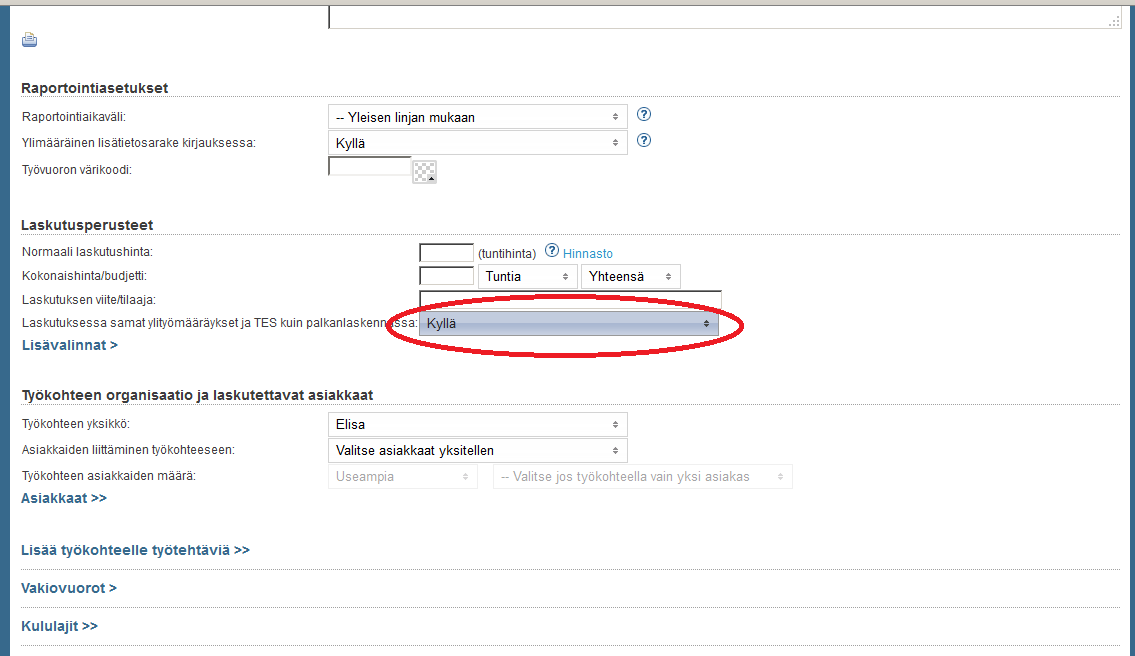Open the circled Kyllä billing rules dropdown
The width and height of the screenshot is (1135, 656).
tap(568, 324)
